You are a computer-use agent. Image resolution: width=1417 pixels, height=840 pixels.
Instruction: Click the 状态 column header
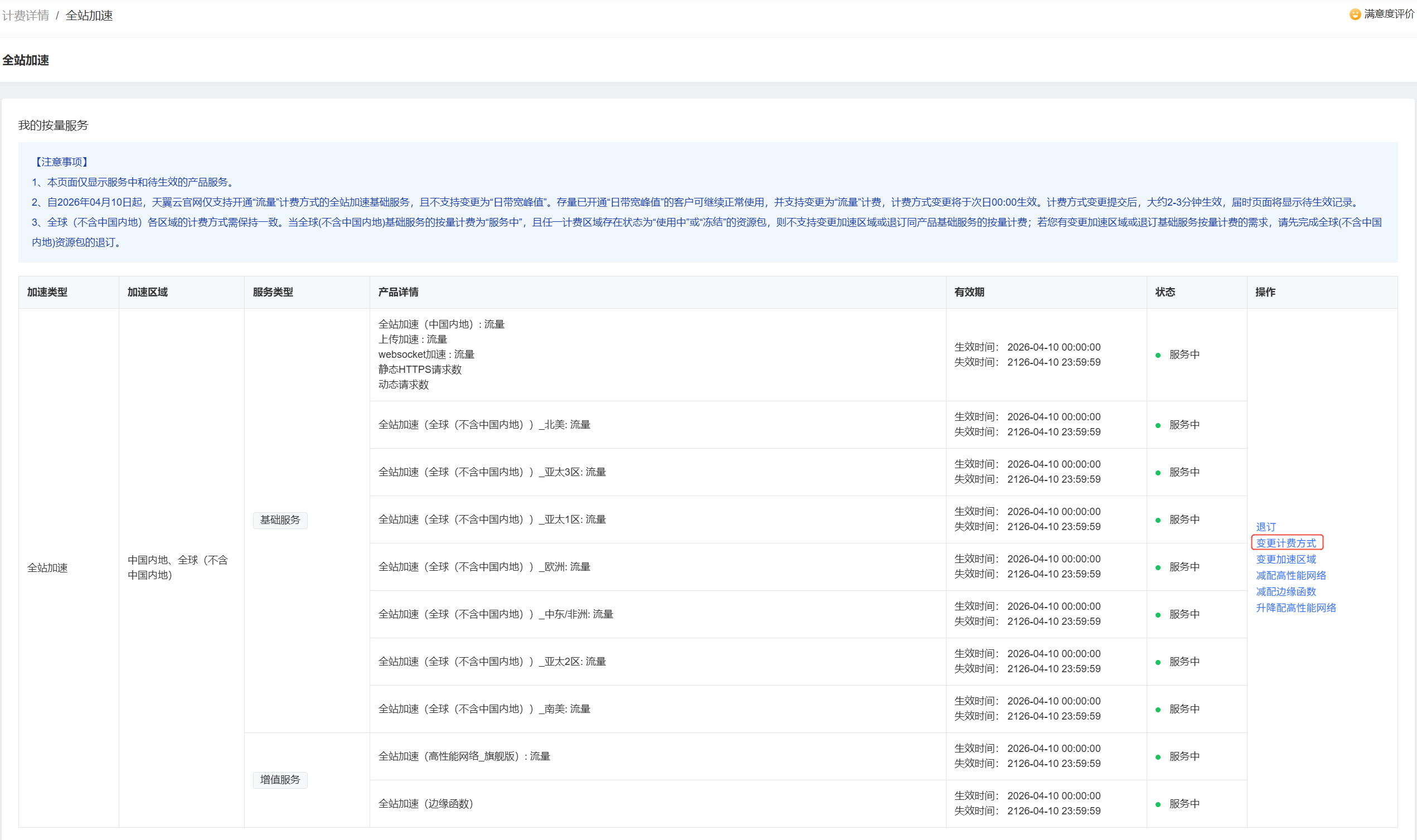(x=1165, y=292)
